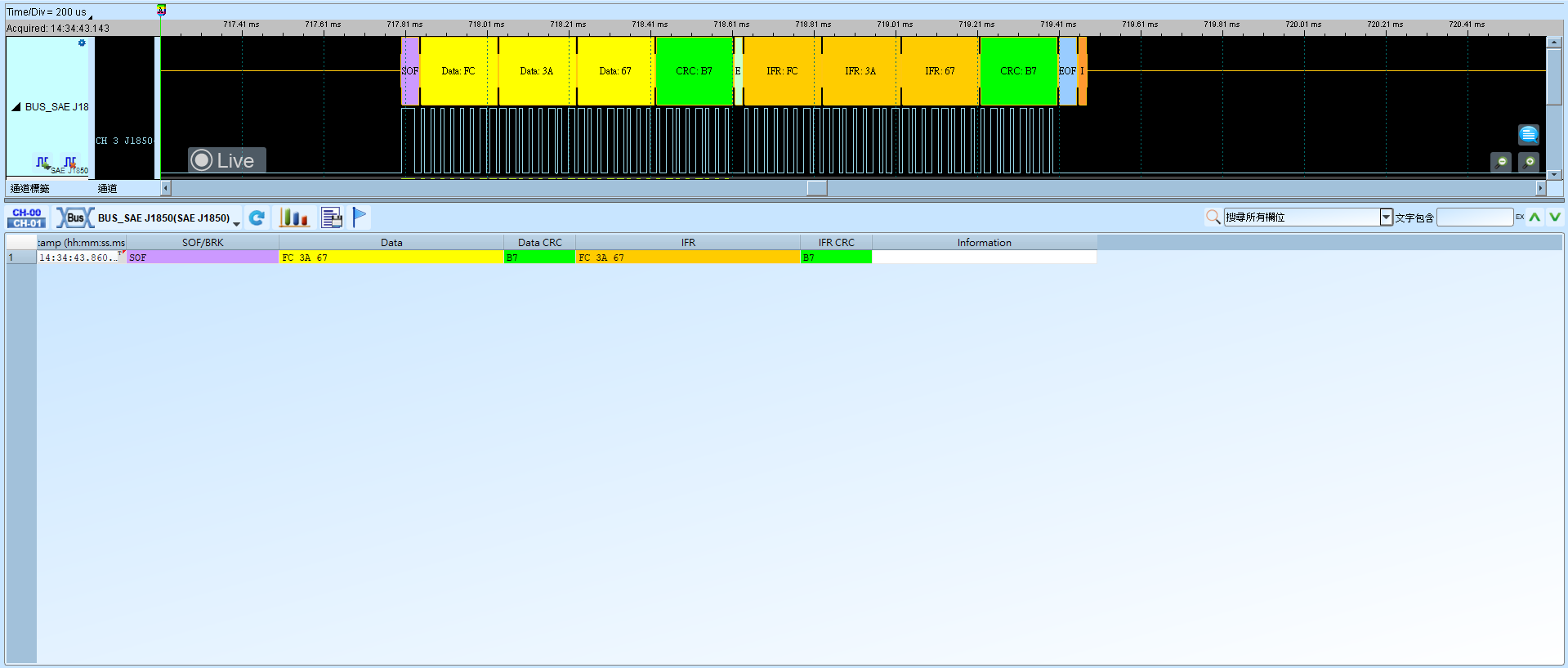Image resolution: width=1568 pixels, height=668 pixels.
Task: Open the bus settings gear icon
Action: tap(82, 43)
